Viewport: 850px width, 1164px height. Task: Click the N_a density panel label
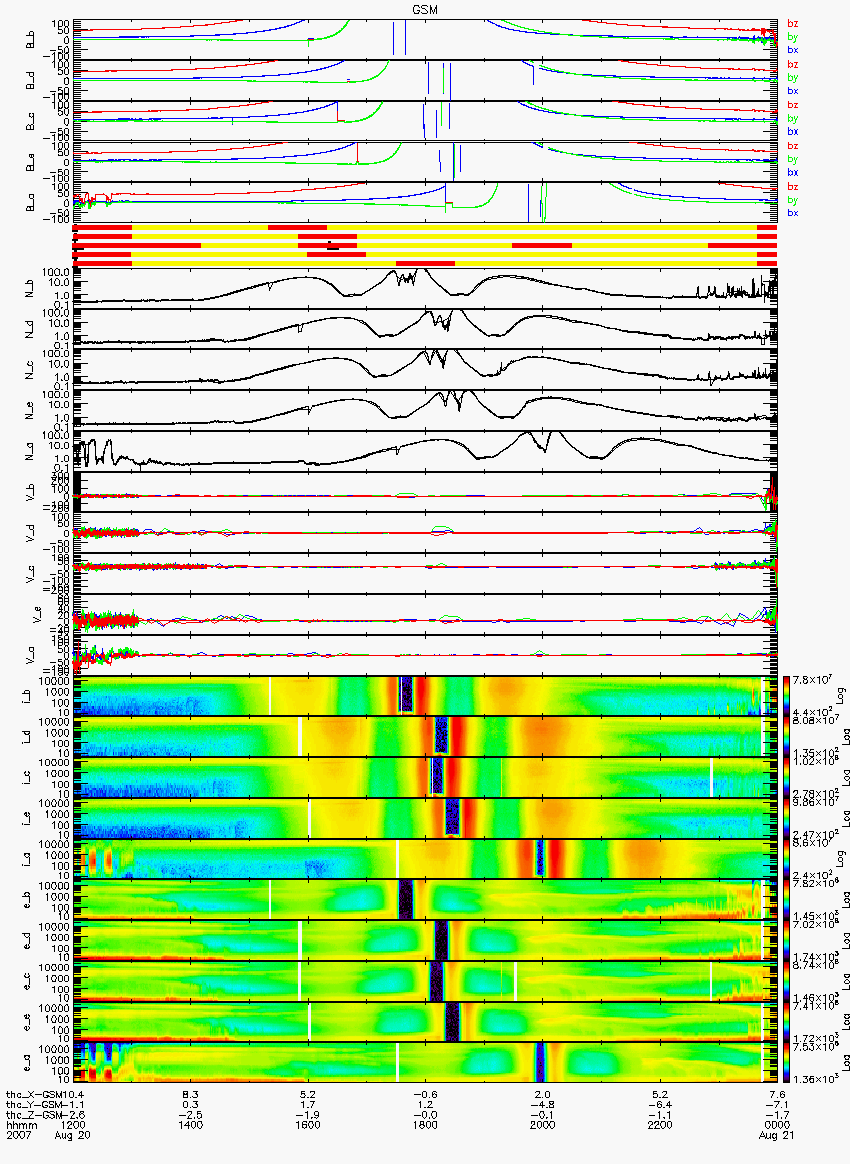pyautogui.click(x=30, y=451)
